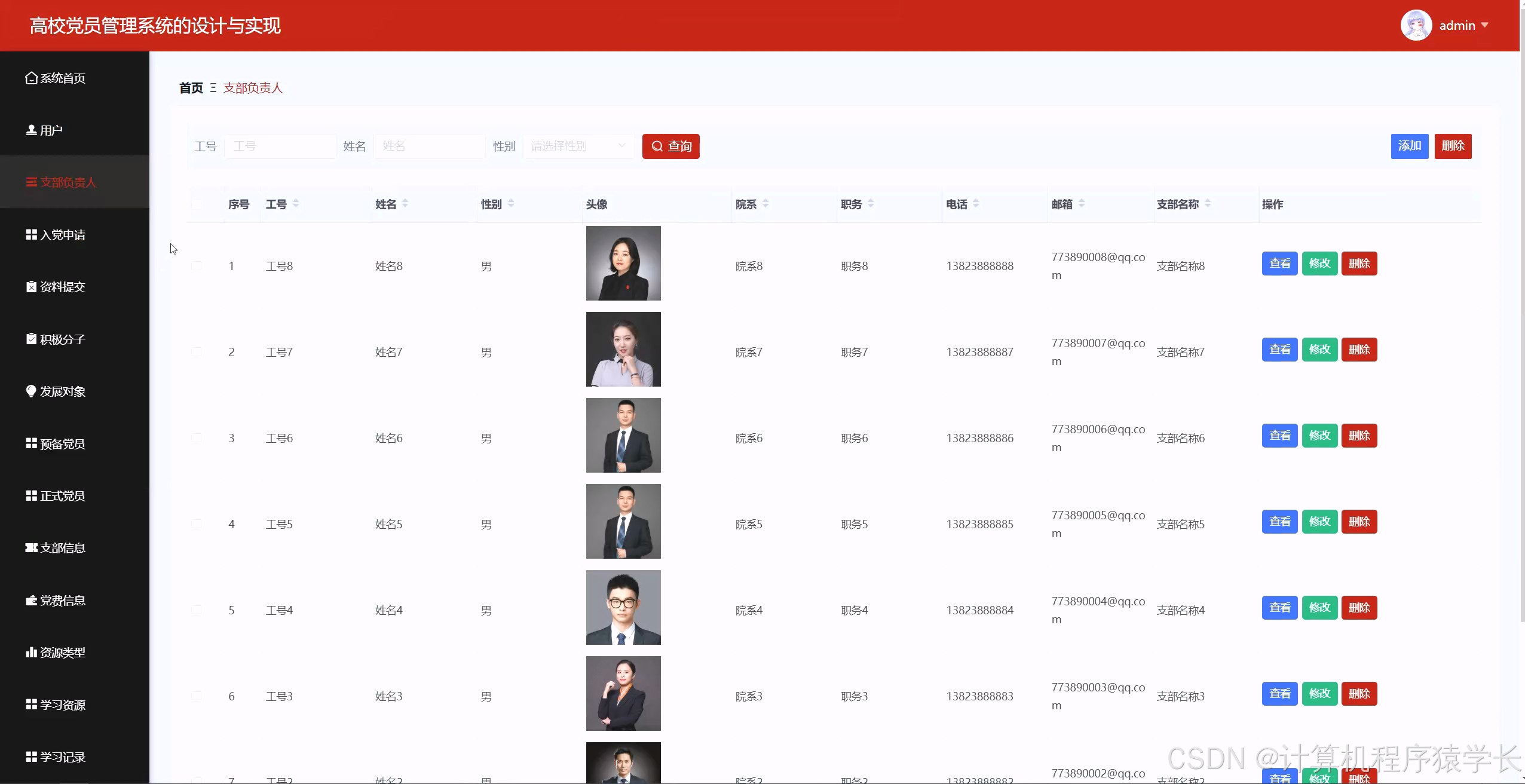Go to 首页 in the breadcrumb
1525x784 pixels.
(191, 88)
